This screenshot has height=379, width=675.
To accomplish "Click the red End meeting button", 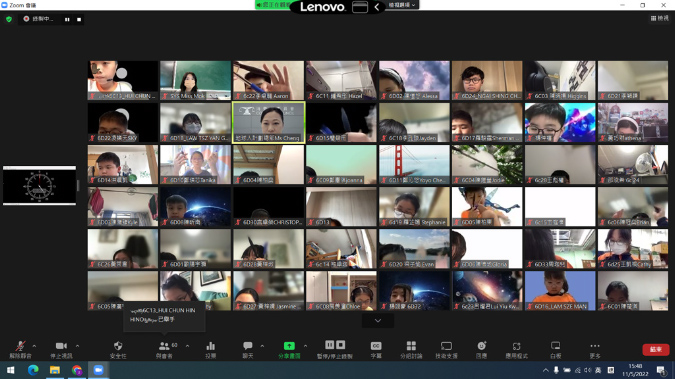I will [656, 349].
